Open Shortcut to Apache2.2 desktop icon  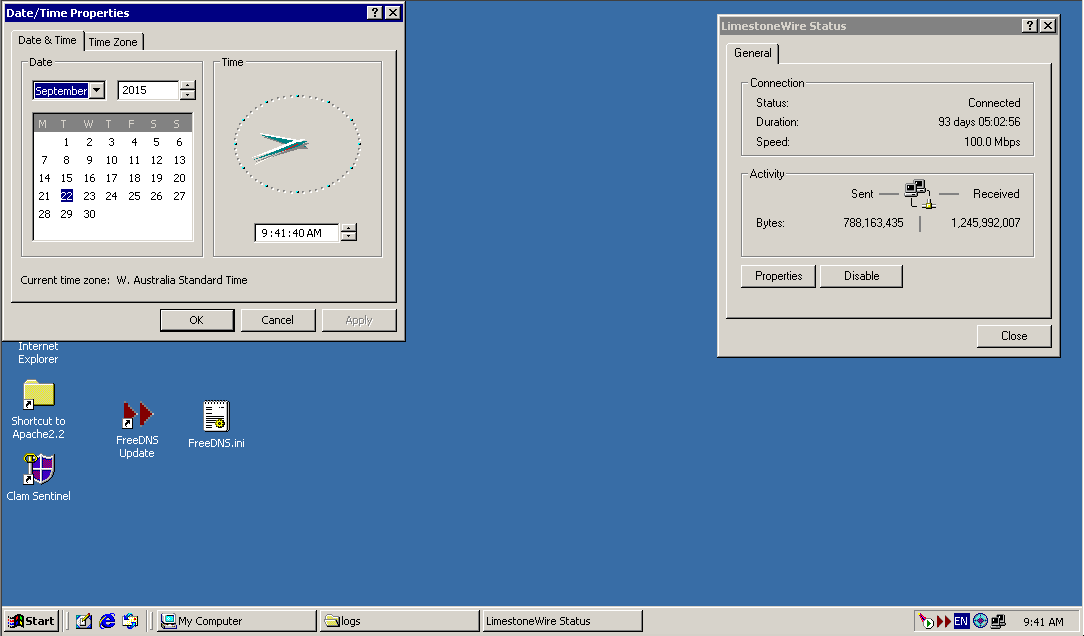click(x=39, y=409)
